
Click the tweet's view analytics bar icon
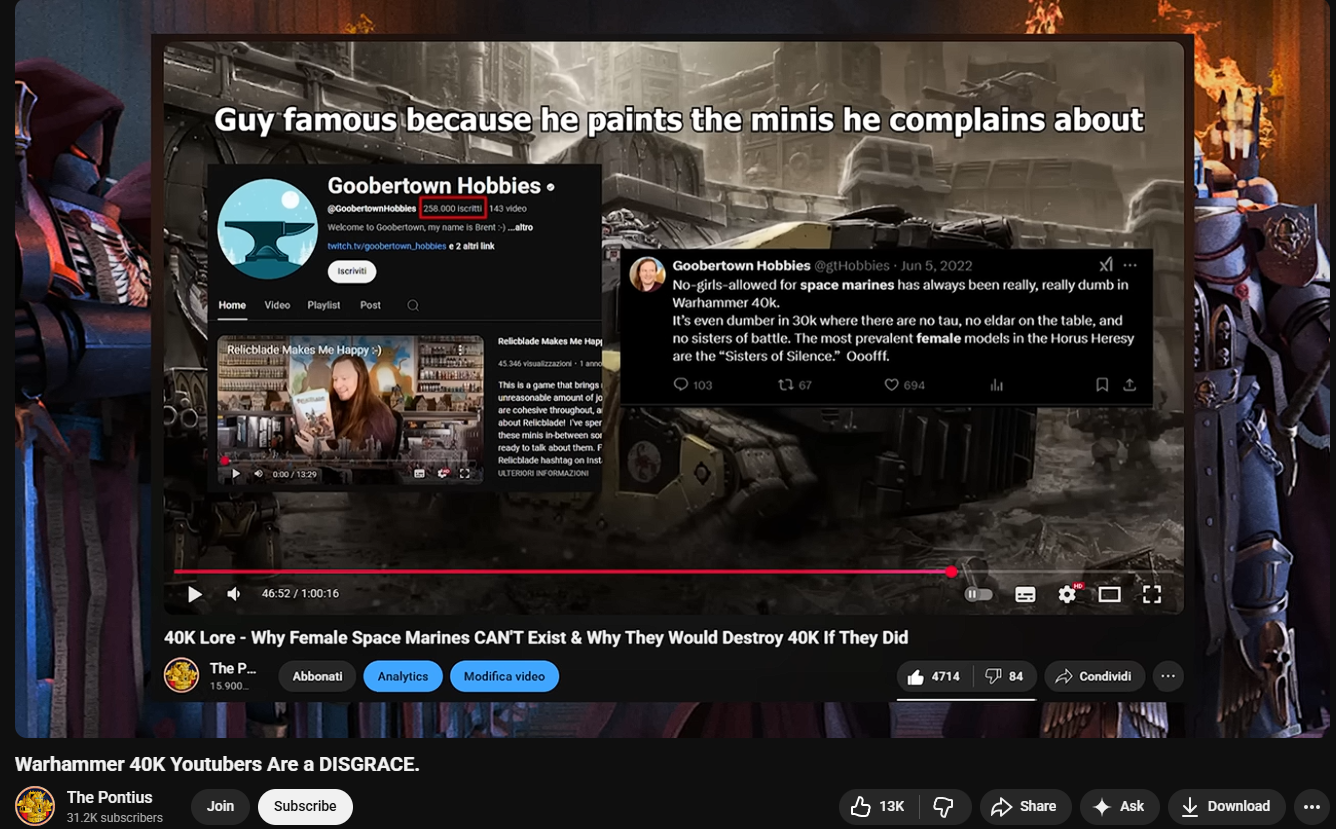(996, 385)
